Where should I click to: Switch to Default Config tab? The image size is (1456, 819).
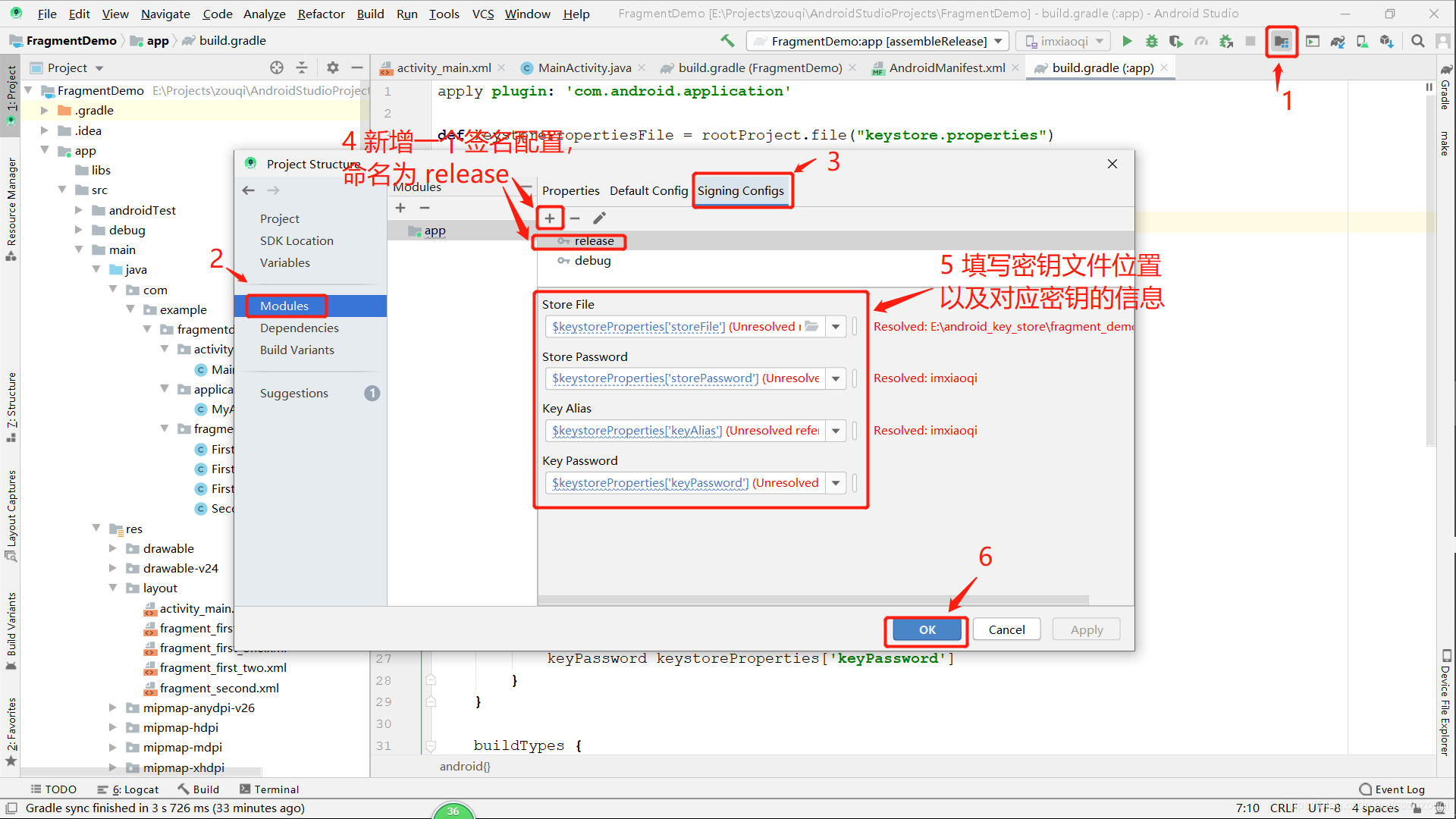(x=648, y=191)
